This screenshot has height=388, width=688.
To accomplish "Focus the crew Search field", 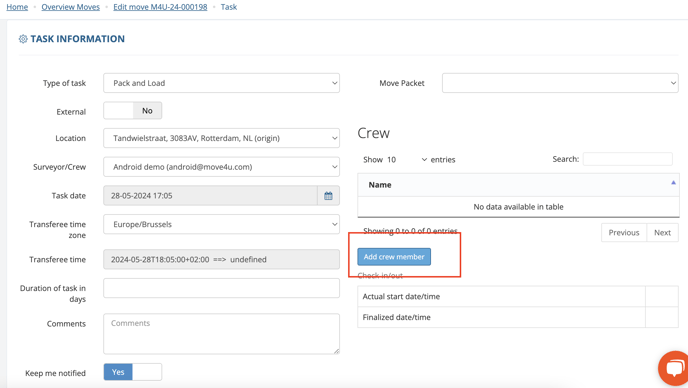I will click(627, 159).
